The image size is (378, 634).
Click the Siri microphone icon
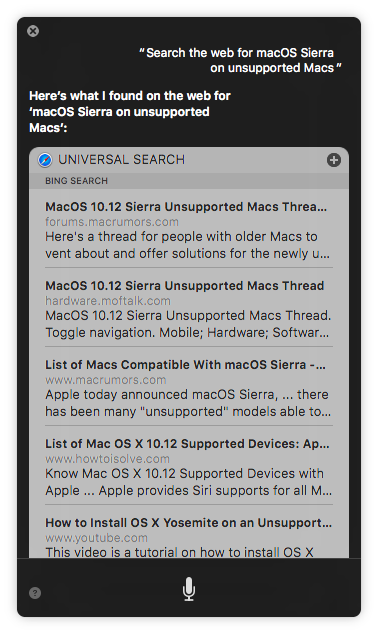tap(189, 589)
